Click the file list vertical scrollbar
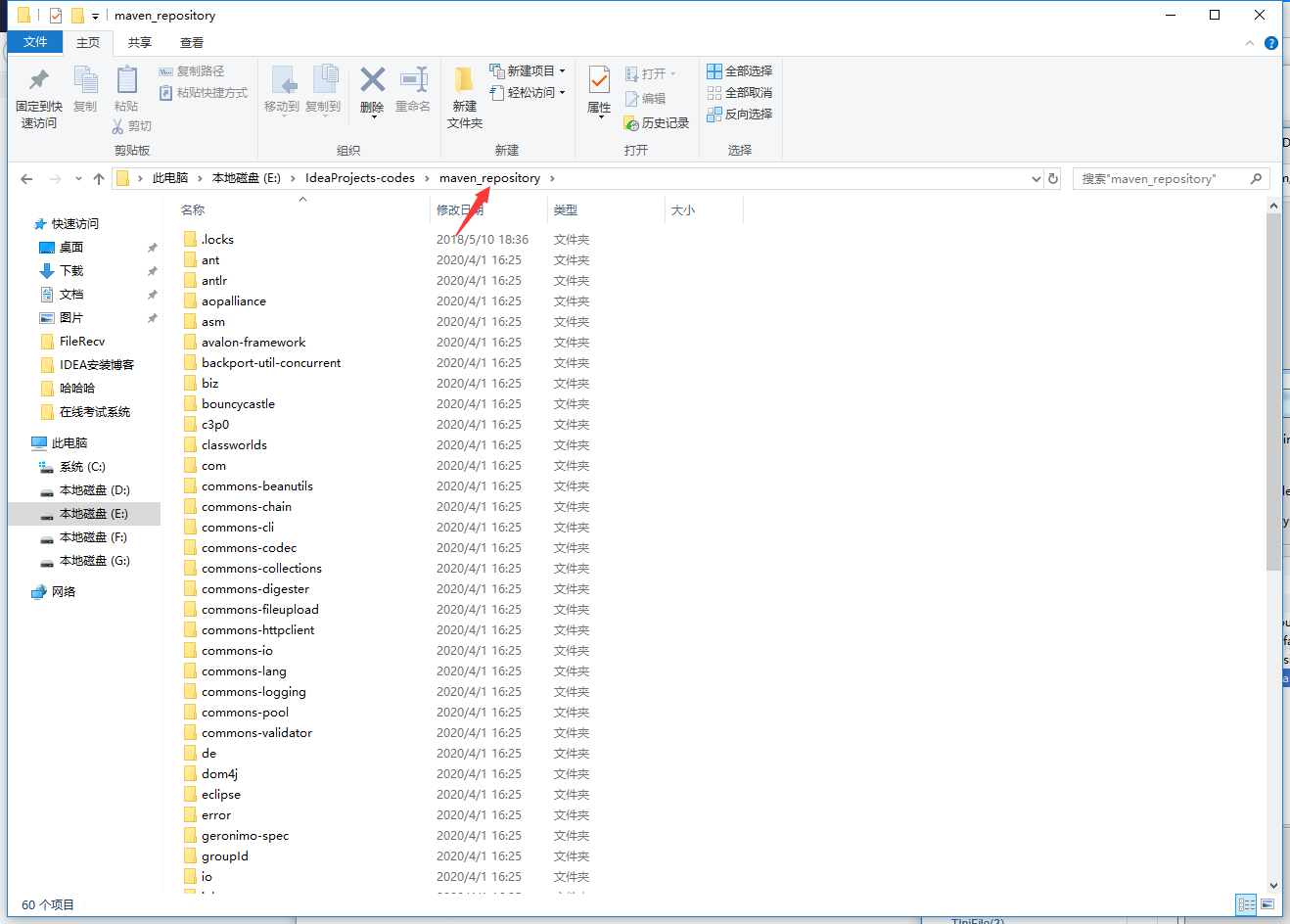 (1273, 392)
